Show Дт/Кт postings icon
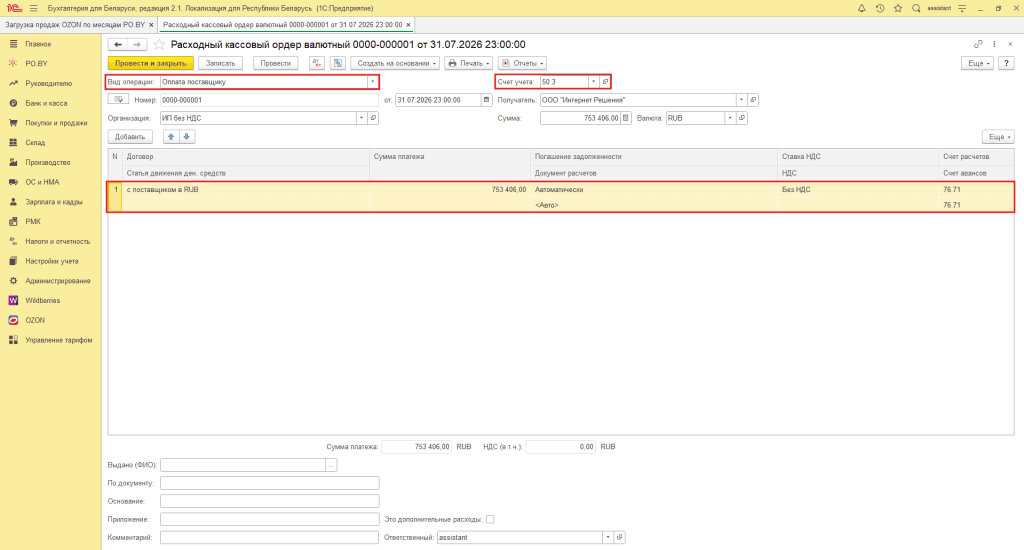The height and width of the screenshot is (550, 1024). [x=317, y=63]
